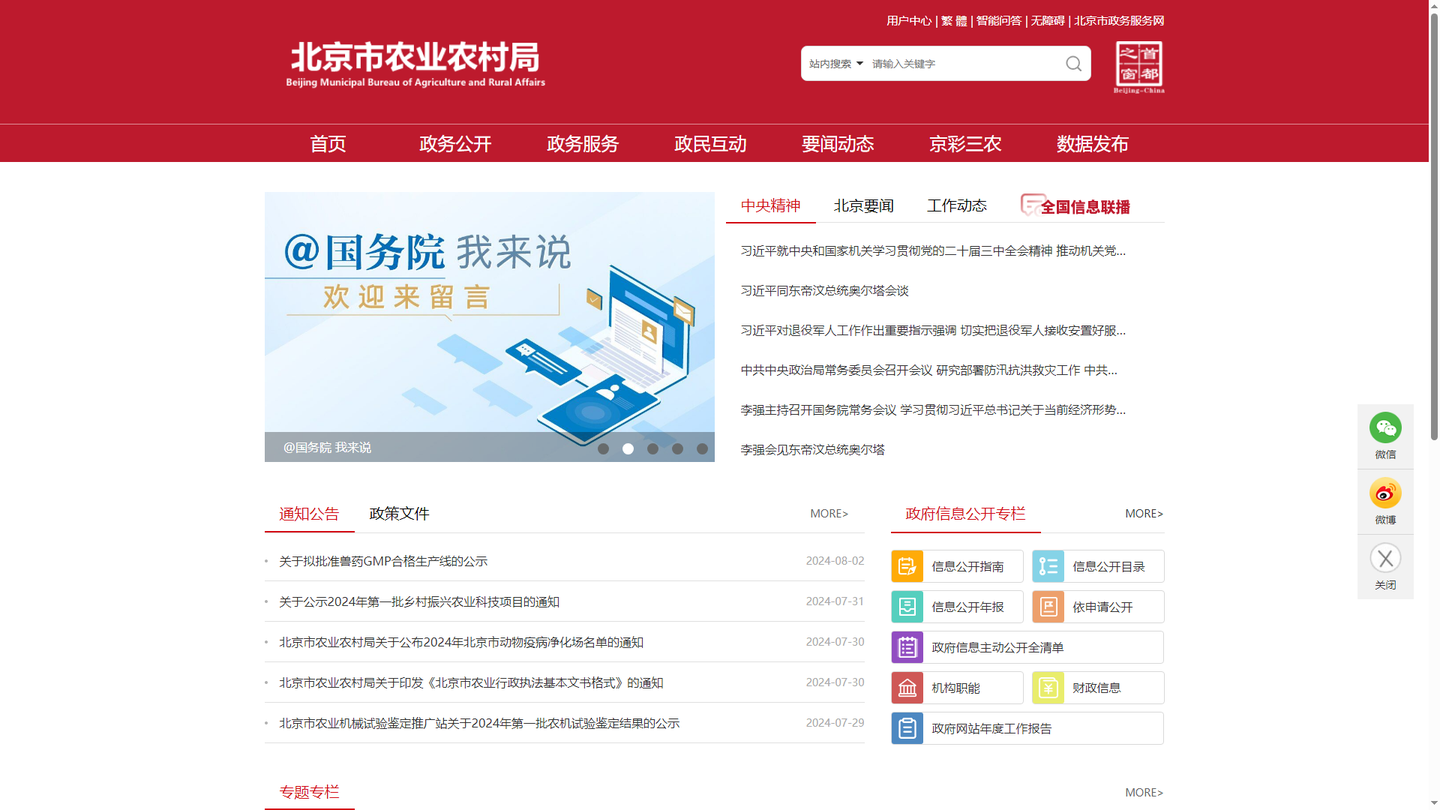Click the 机构职能 building icon
The image size is (1440, 810).
[x=907, y=688]
